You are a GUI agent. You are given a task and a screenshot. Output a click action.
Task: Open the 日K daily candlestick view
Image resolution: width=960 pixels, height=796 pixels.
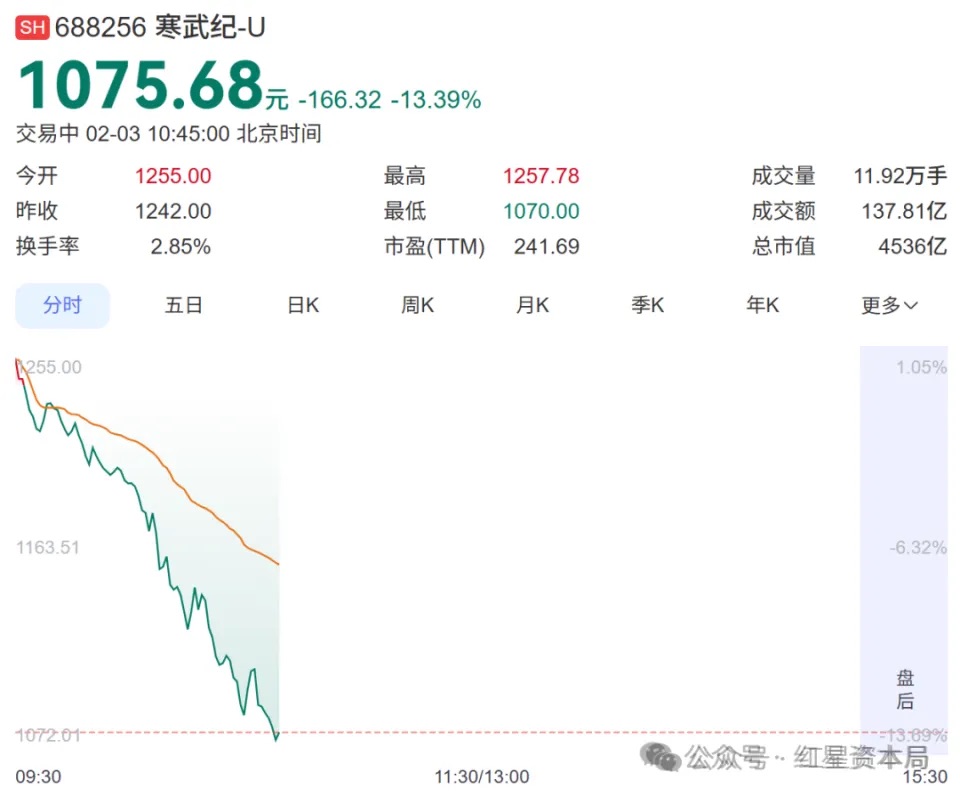(301, 306)
